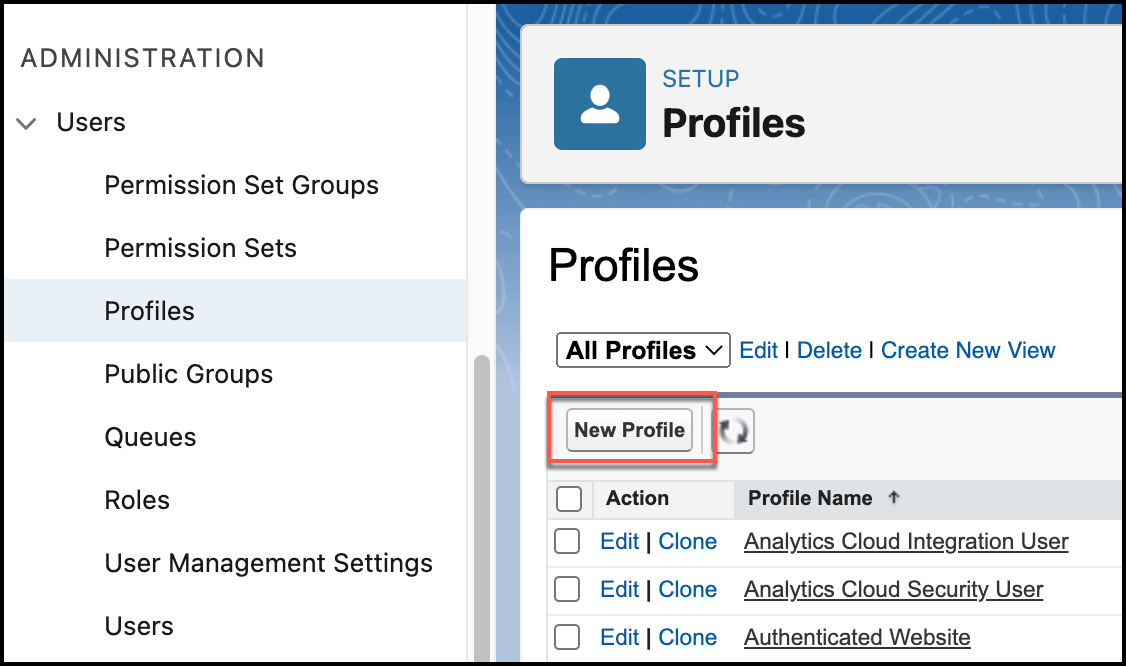Screen dimensions: 1126x666
Task: Click the sidebar vertical scrollbar
Action: [x=481, y=500]
